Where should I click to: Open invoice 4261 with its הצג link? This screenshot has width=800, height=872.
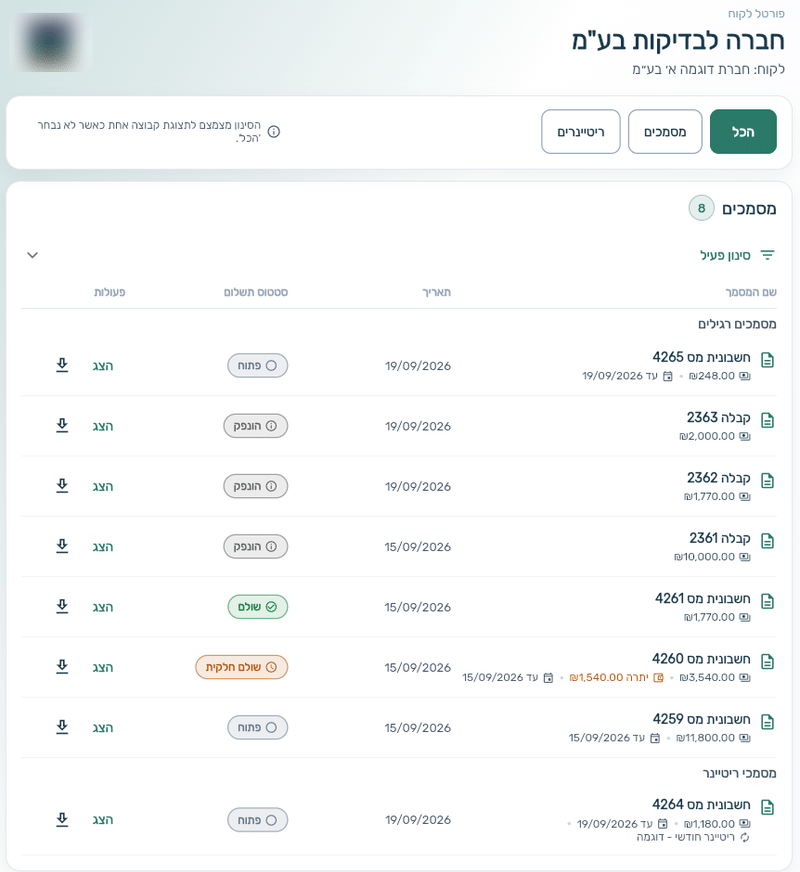(103, 607)
